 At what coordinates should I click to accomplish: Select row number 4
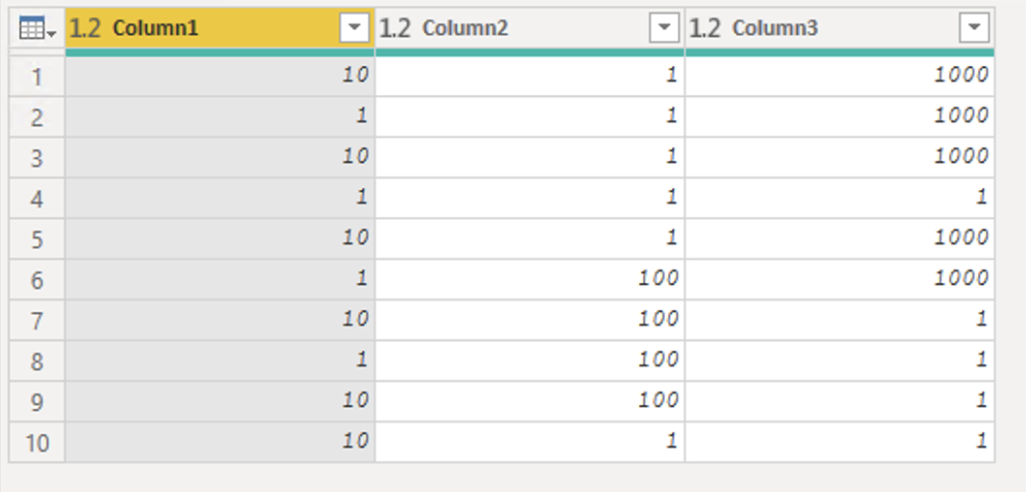pyautogui.click(x=37, y=198)
